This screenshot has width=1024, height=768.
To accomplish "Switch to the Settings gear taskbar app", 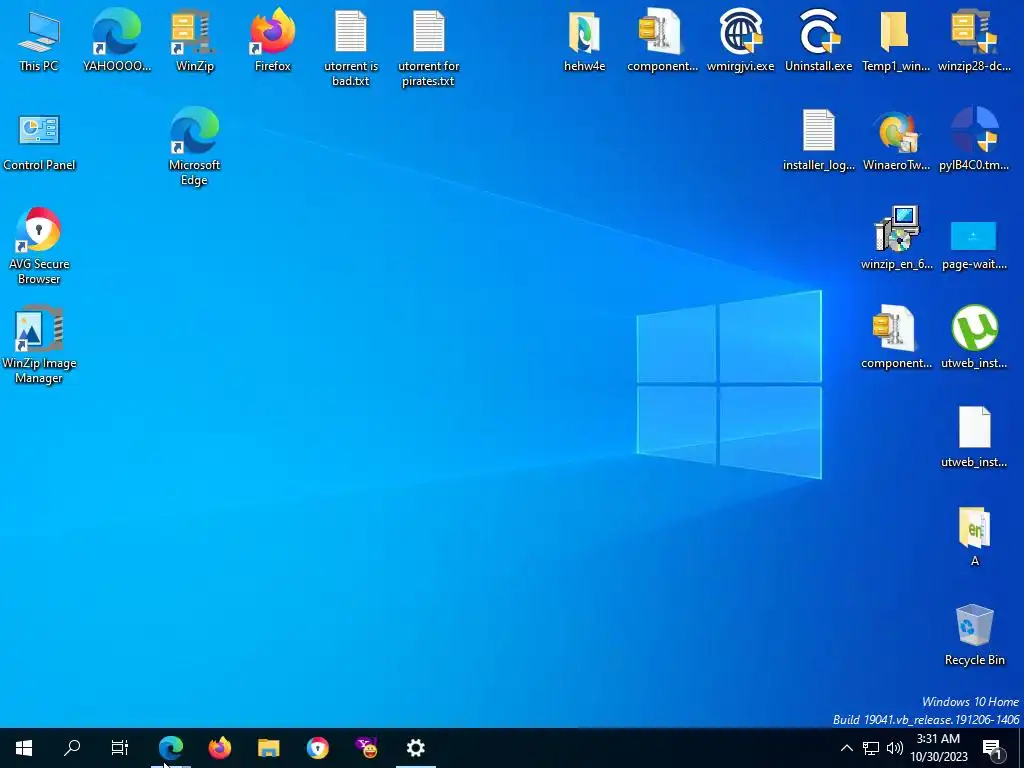I will [415, 748].
